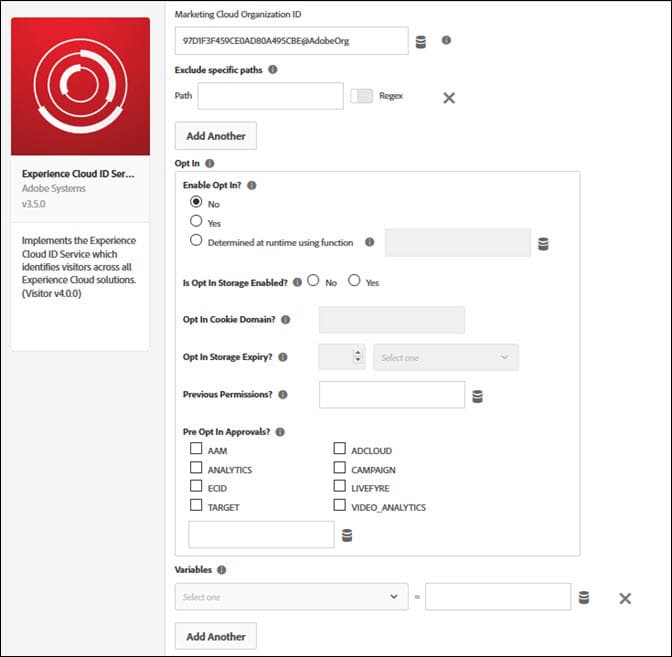Click the v3.5.0 version text
Image resolution: width=672 pixels, height=657 pixels.
[x=33, y=204]
